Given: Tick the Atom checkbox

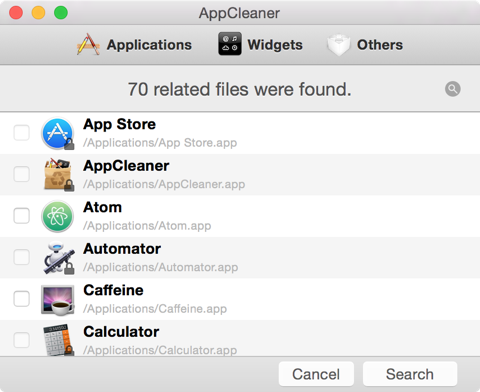Looking at the screenshot, I should pos(22,216).
